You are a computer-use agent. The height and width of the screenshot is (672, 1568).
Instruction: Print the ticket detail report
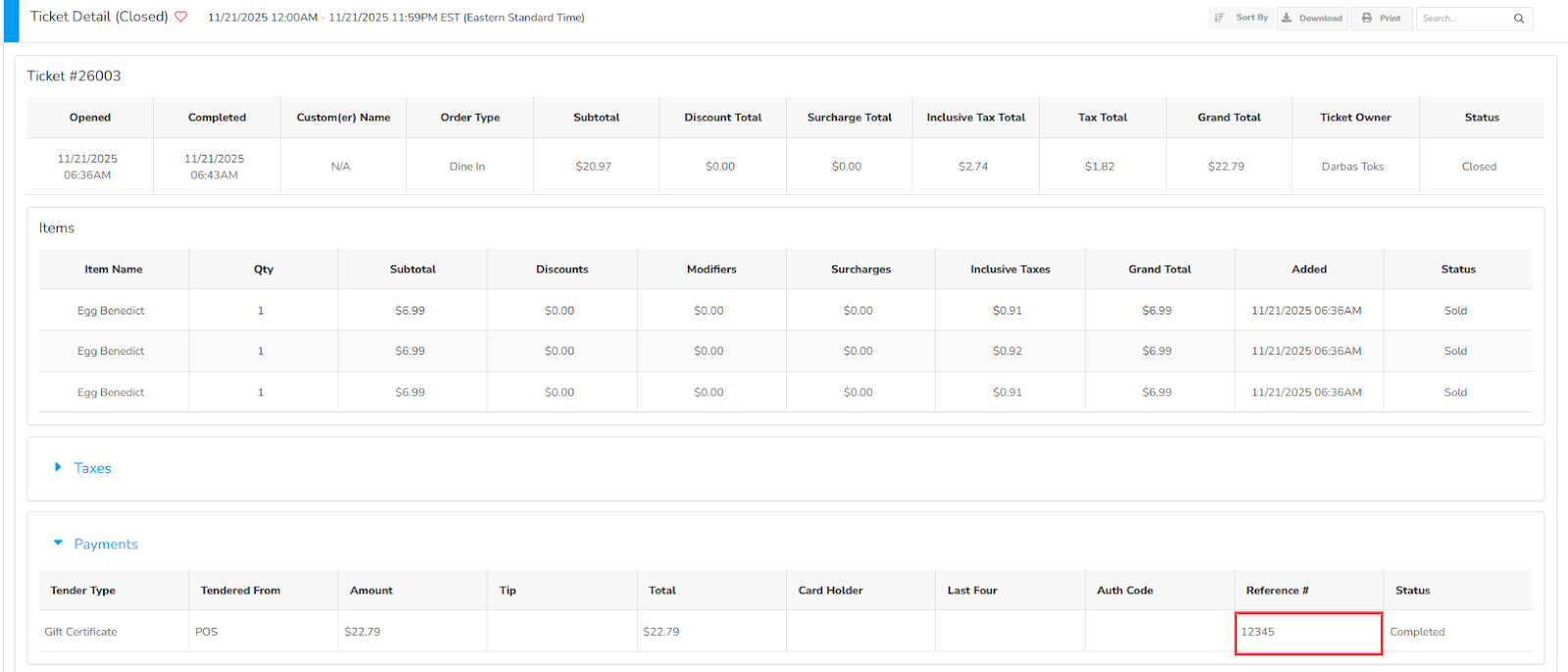pyautogui.click(x=1381, y=18)
